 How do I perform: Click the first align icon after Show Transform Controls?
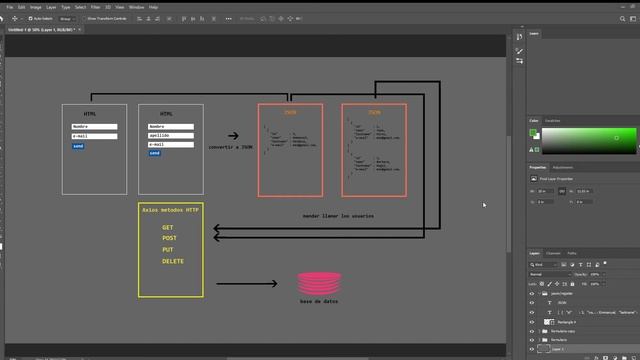click(x=140, y=19)
